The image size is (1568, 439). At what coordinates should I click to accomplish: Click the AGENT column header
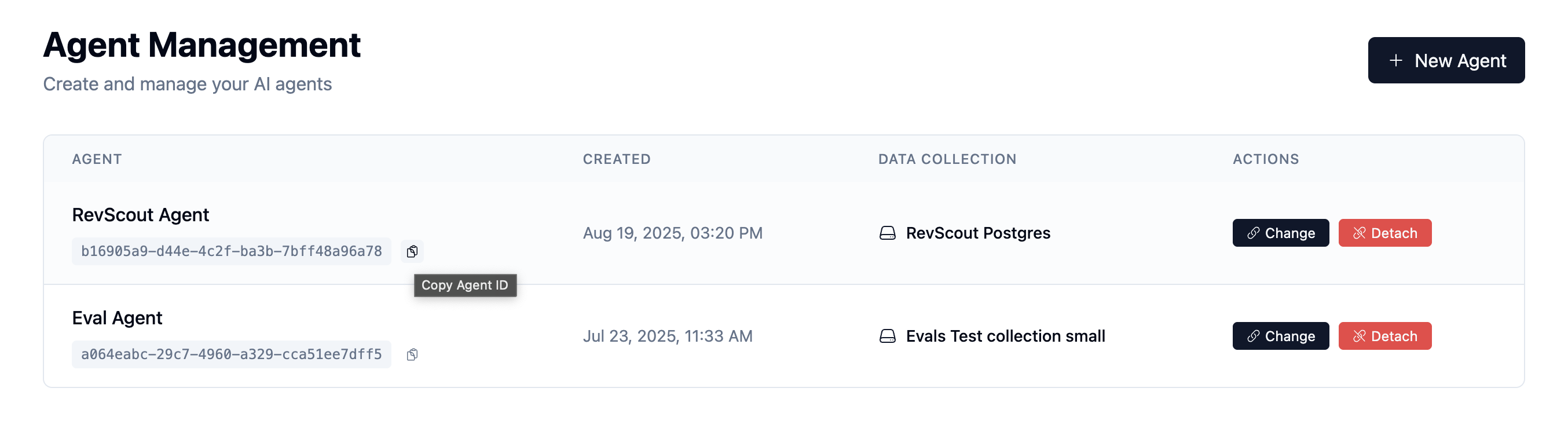pyautogui.click(x=97, y=159)
